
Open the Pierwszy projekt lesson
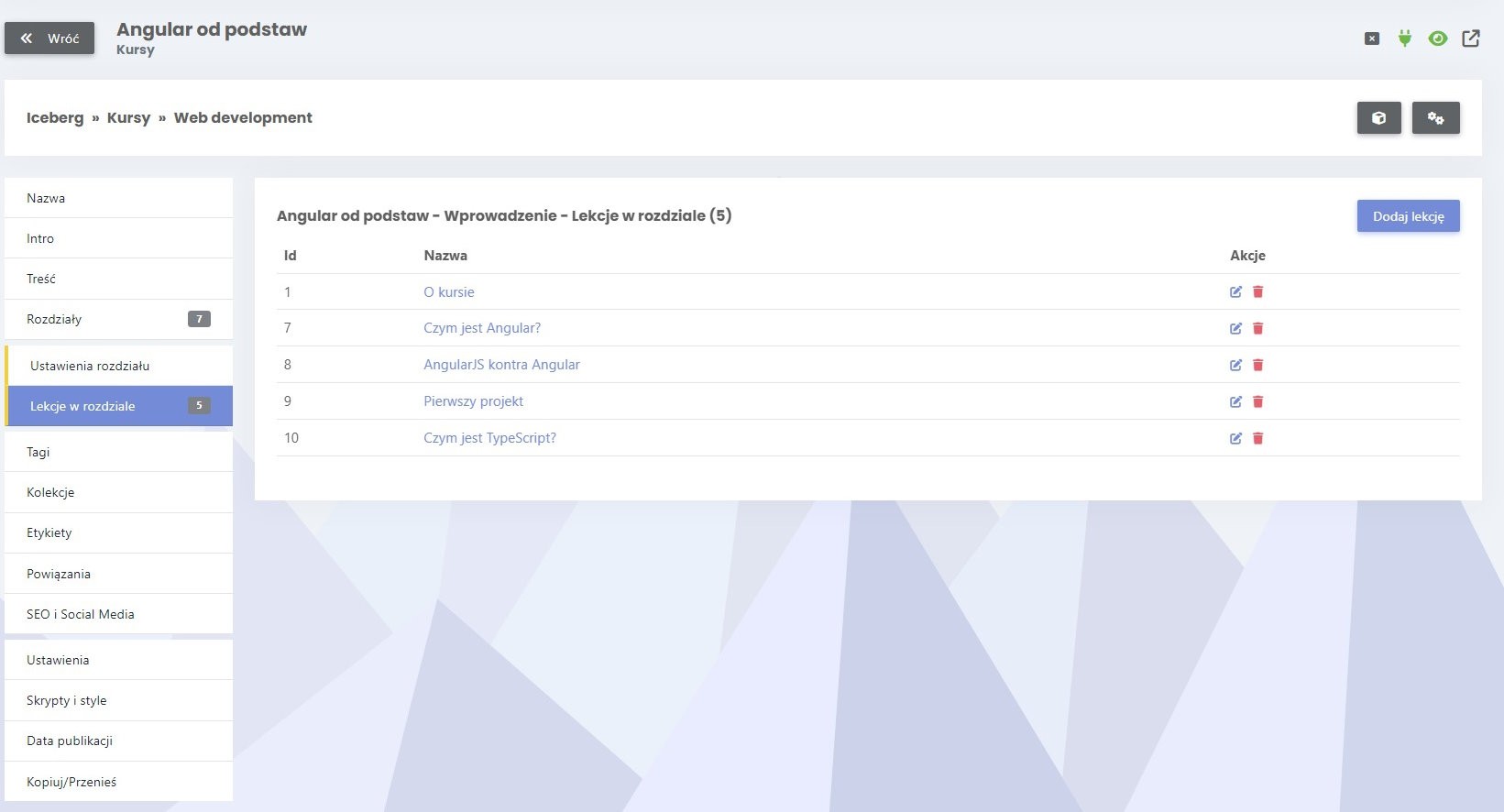[473, 401]
